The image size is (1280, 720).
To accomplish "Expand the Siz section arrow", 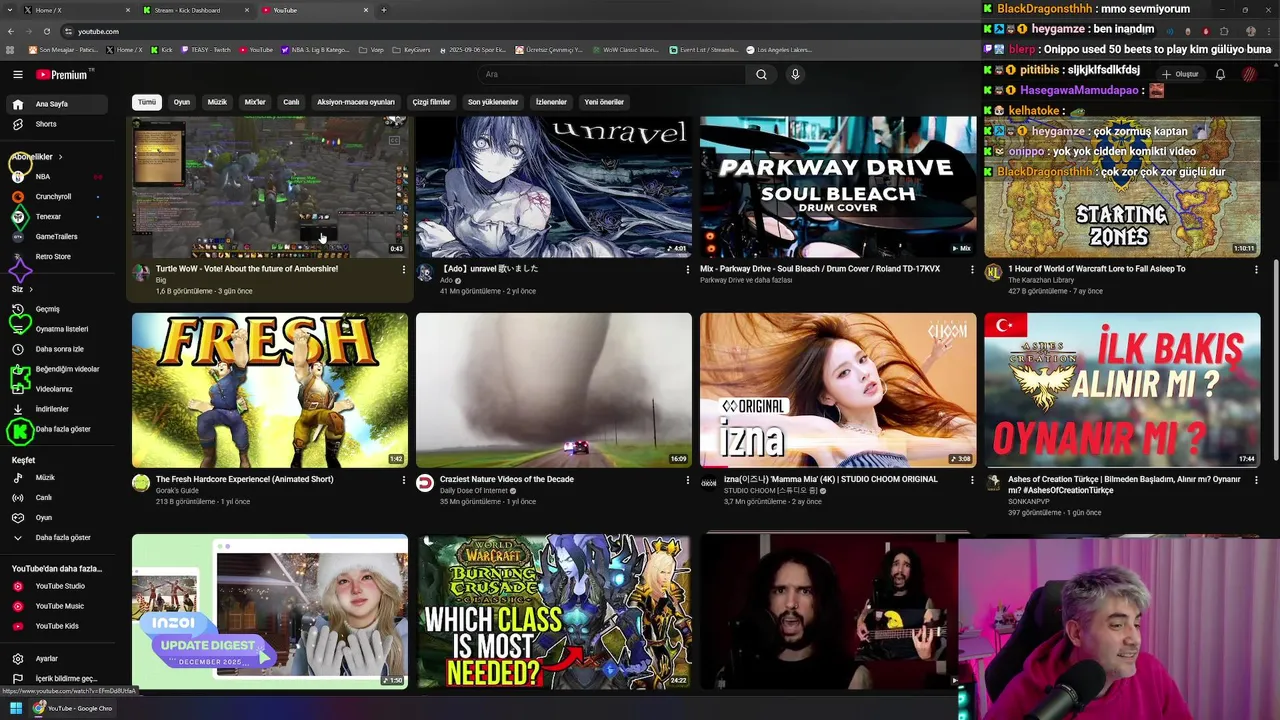I will click(31, 289).
